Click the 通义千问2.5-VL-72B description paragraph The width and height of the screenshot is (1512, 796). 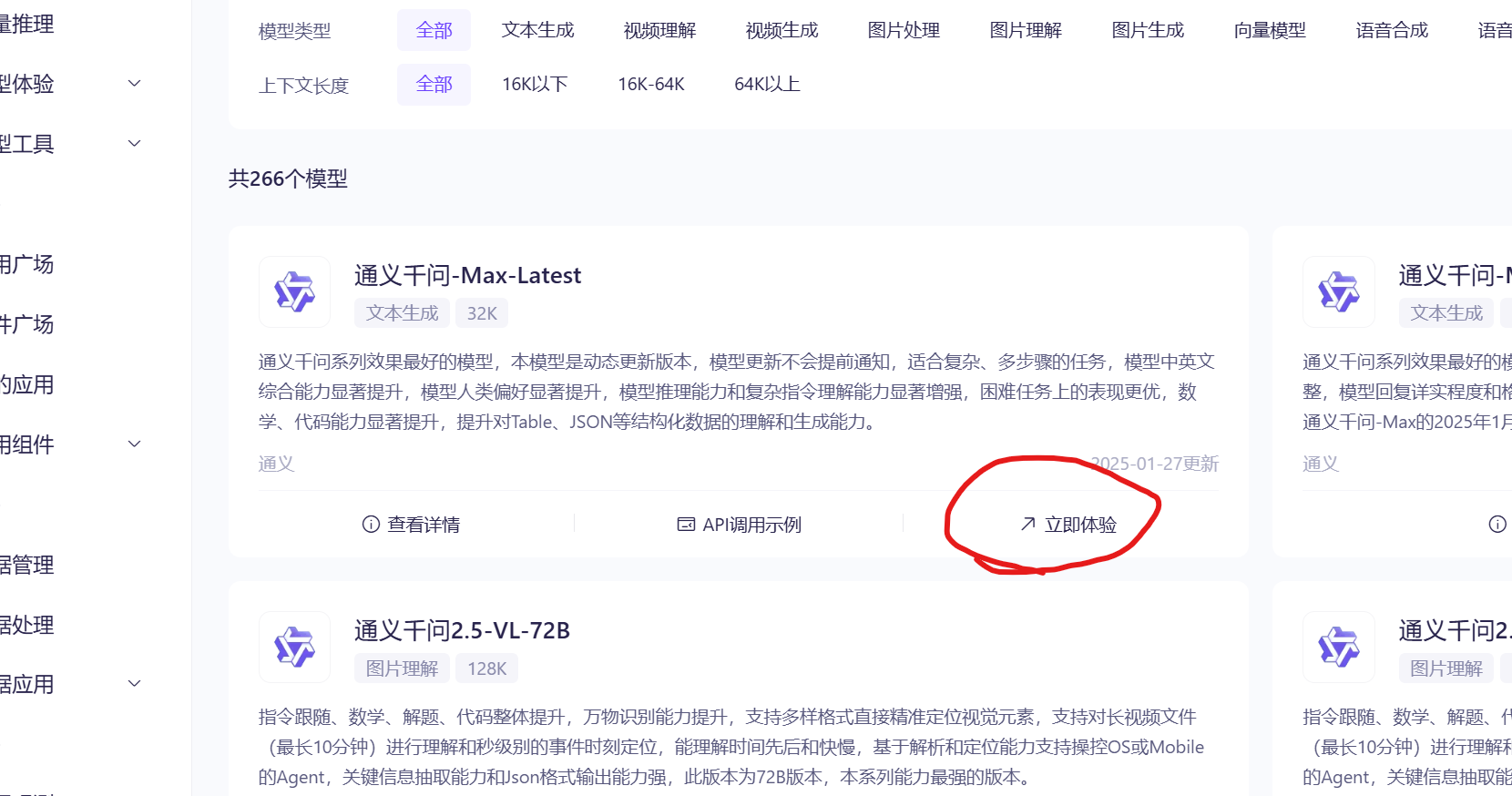(x=731, y=747)
